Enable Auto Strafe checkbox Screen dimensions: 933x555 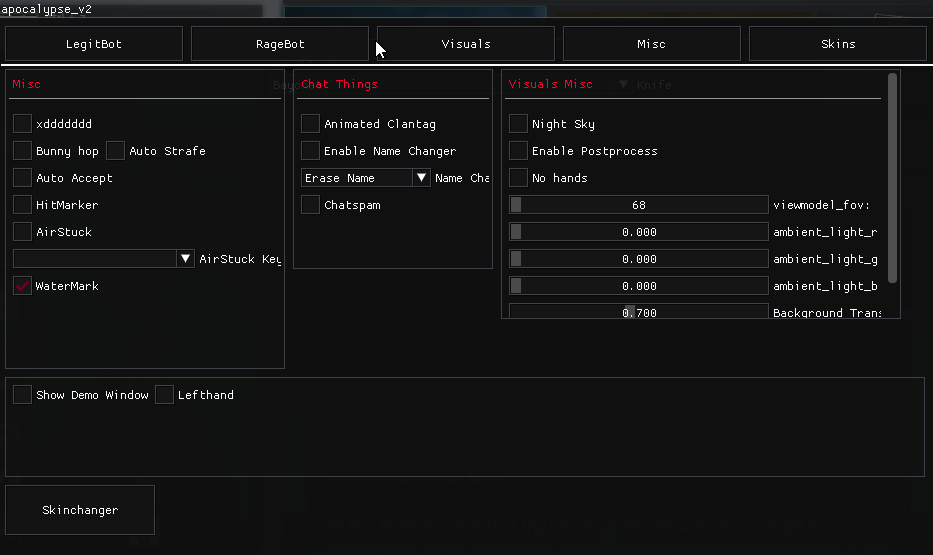pyautogui.click(x=115, y=150)
